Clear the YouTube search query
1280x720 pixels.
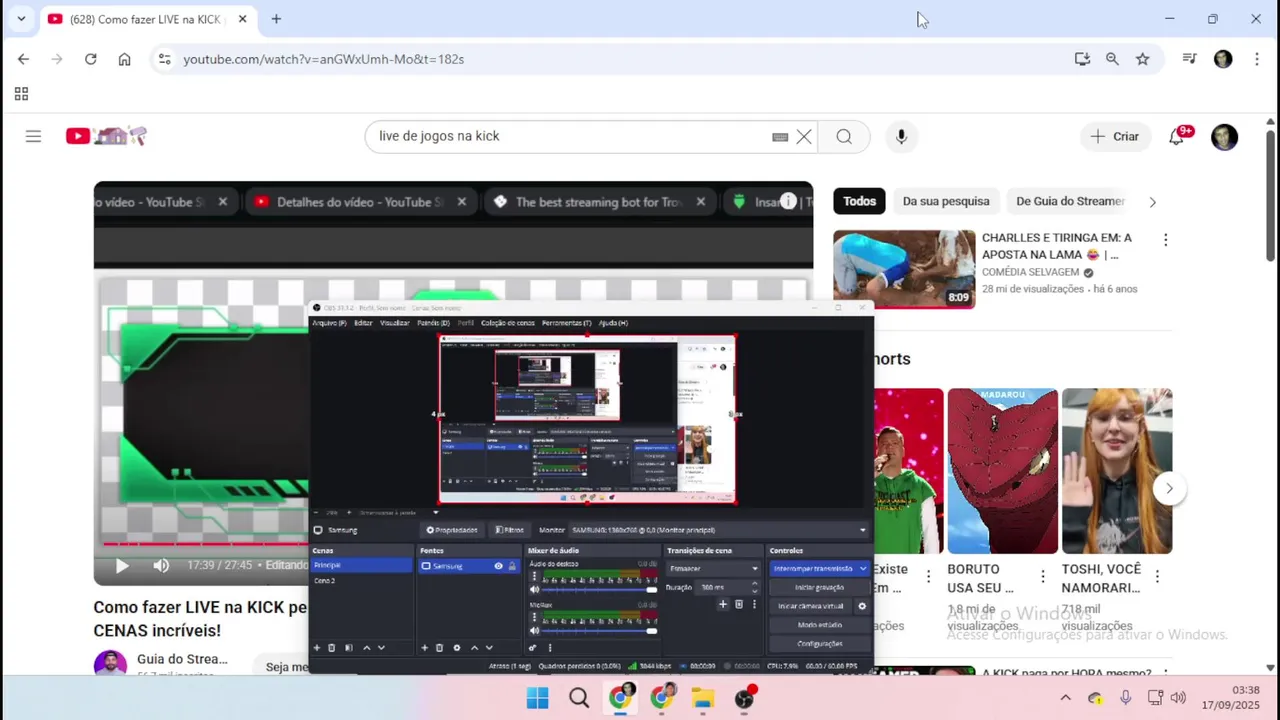click(x=804, y=137)
